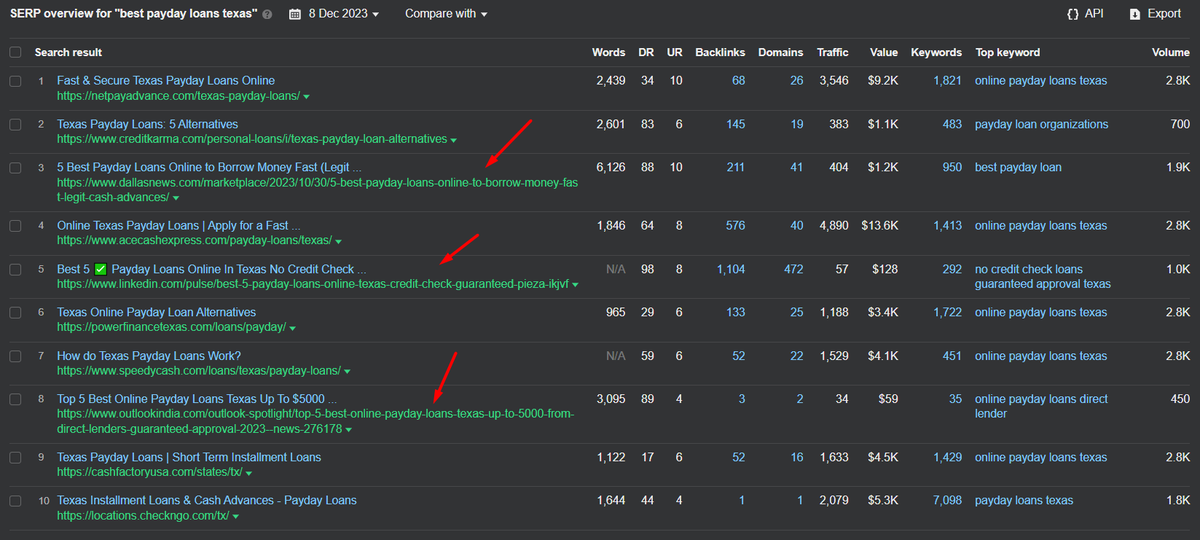This screenshot has width=1200, height=540.
Task: Open 5 Best Payday Loans Online to Borrow result
Action: pos(209,168)
